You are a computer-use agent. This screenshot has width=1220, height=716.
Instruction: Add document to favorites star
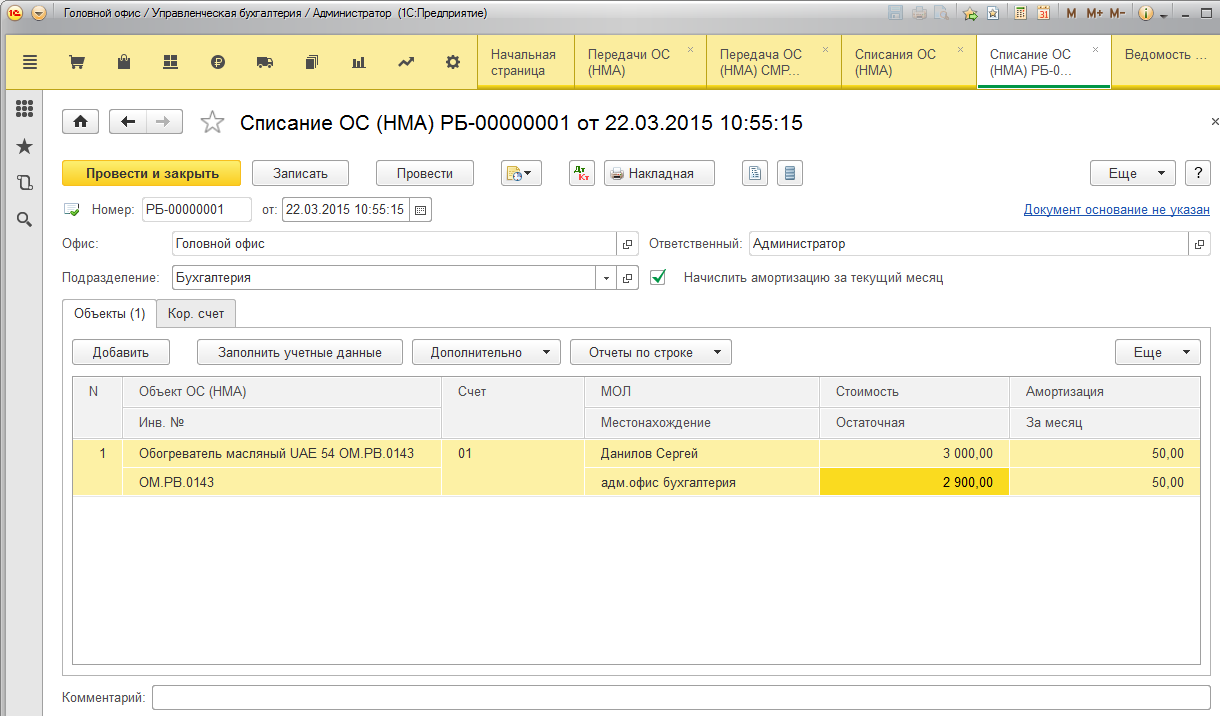pyautogui.click(x=212, y=122)
